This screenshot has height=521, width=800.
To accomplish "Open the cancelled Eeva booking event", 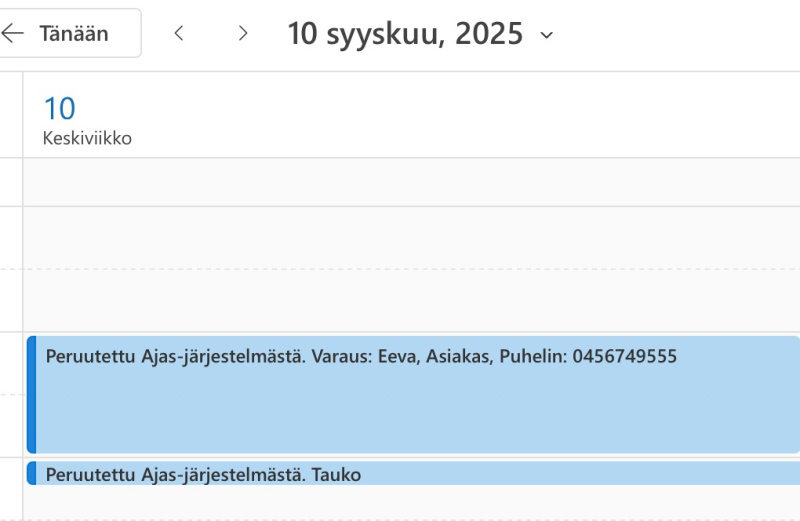I will point(400,400).
